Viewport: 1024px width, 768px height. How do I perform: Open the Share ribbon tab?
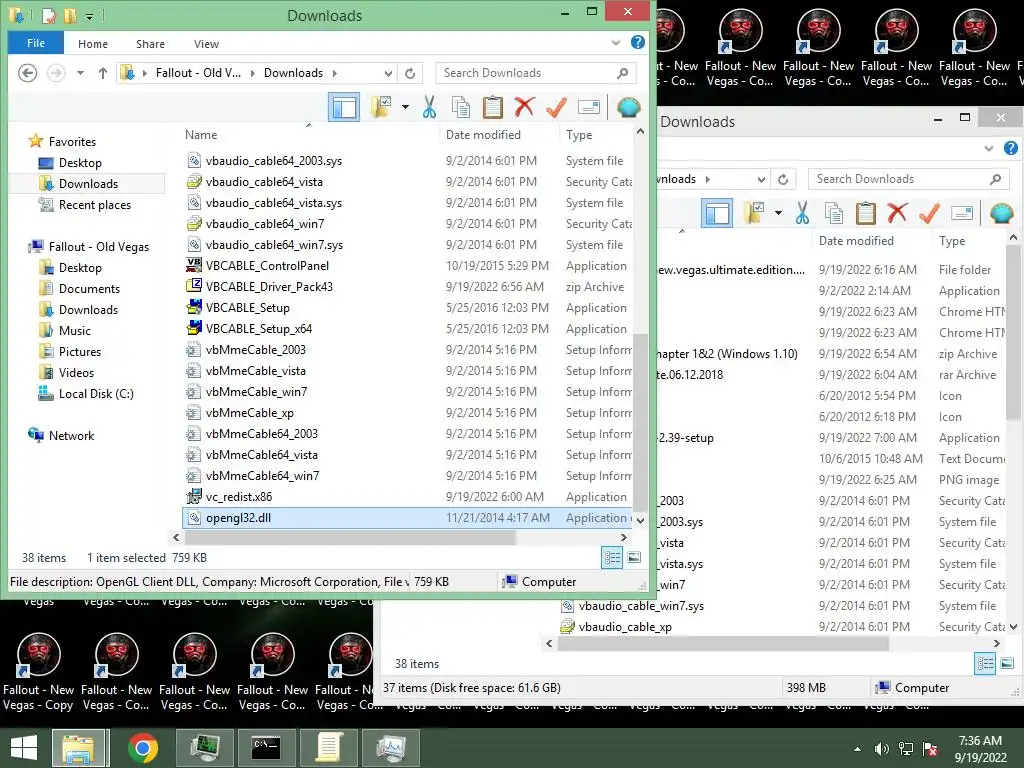pyautogui.click(x=150, y=44)
